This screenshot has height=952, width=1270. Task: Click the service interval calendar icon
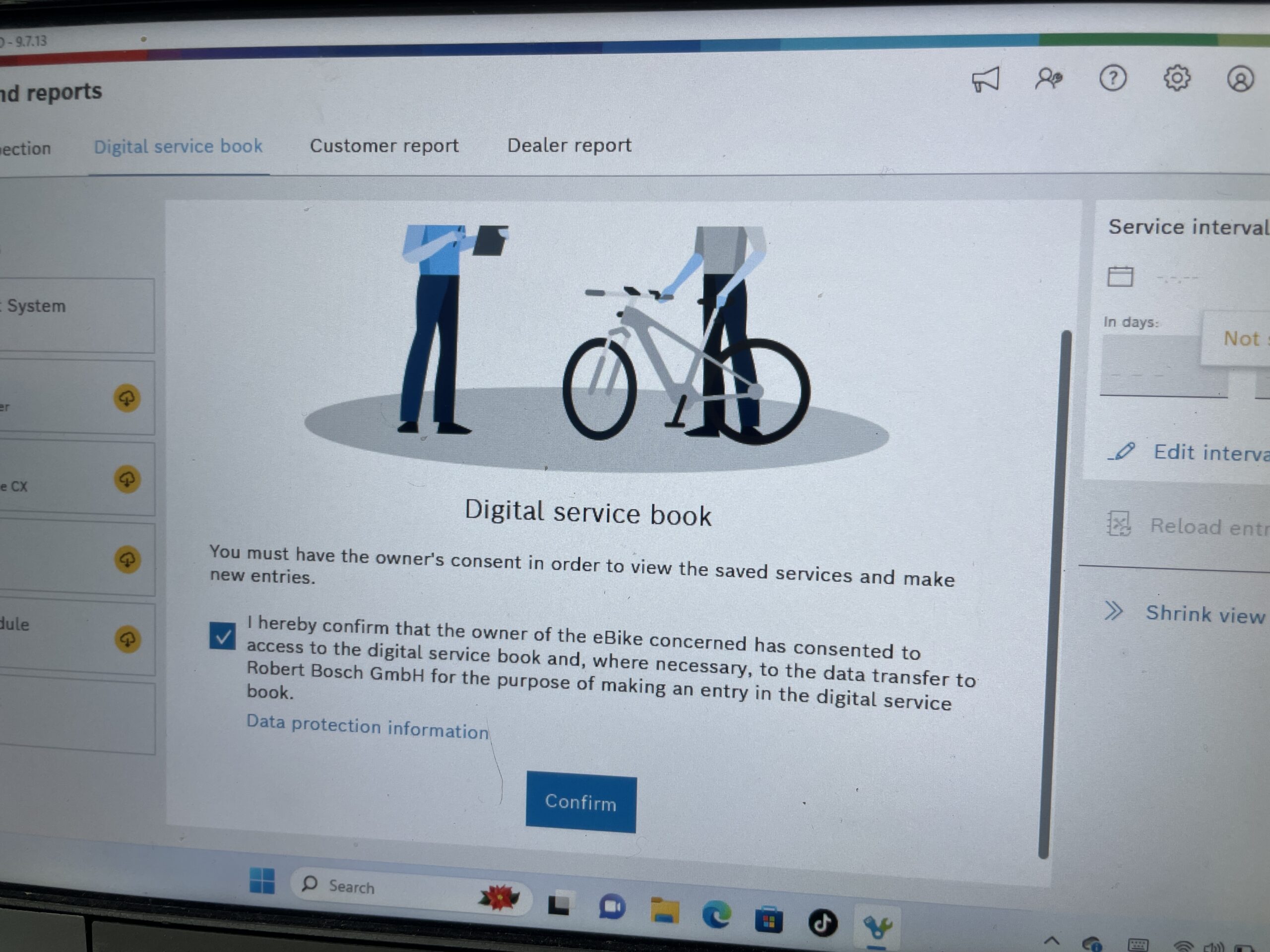1120,277
